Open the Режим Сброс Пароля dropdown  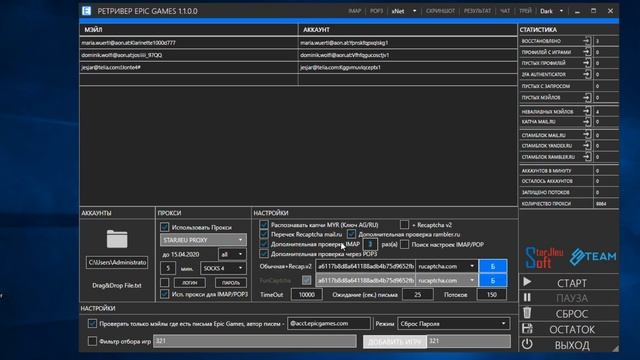(453, 324)
